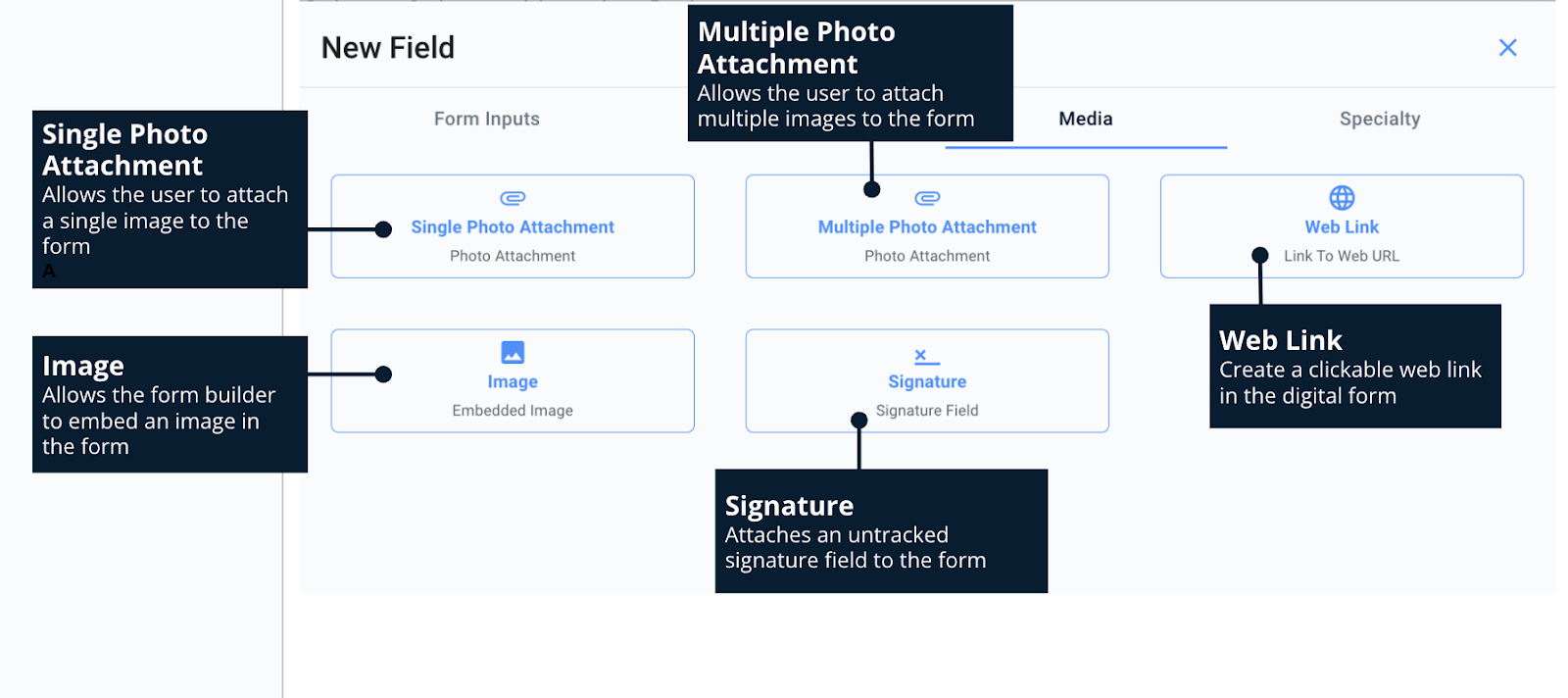This screenshot has width=1568, height=698.
Task: Click the Signature Field description text
Action: click(926, 411)
